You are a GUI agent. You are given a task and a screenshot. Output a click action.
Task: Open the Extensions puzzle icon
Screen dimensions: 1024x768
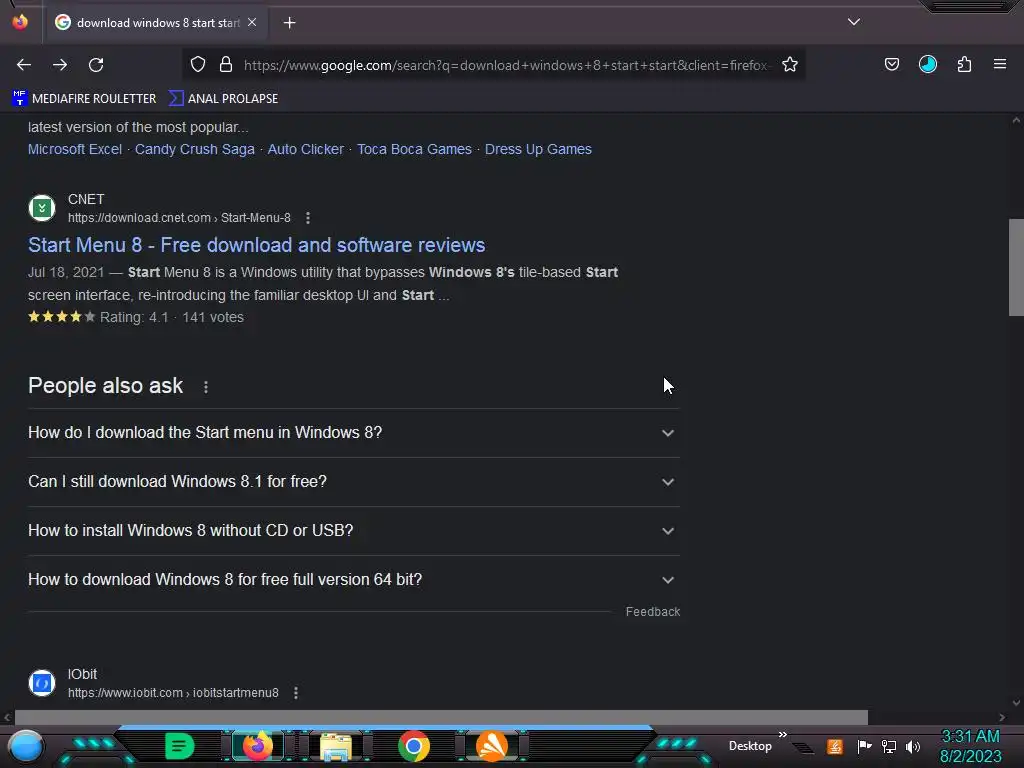pyautogui.click(x=964, y=64)
